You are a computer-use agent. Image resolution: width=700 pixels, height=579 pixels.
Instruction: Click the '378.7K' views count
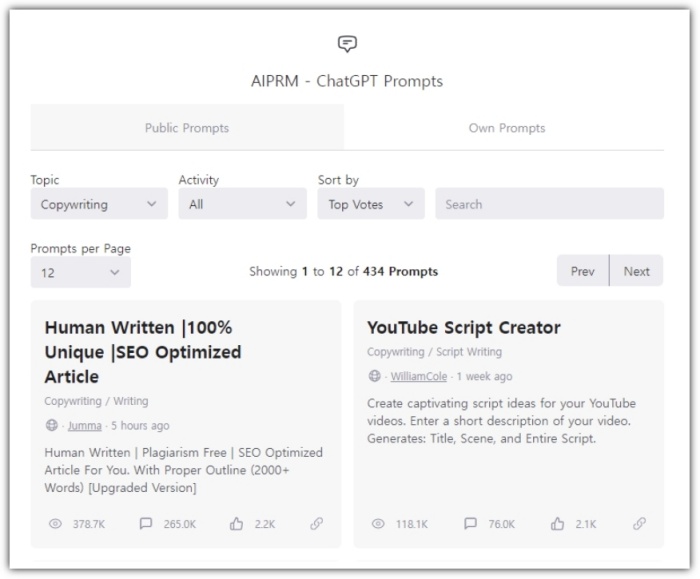(89, 524)
